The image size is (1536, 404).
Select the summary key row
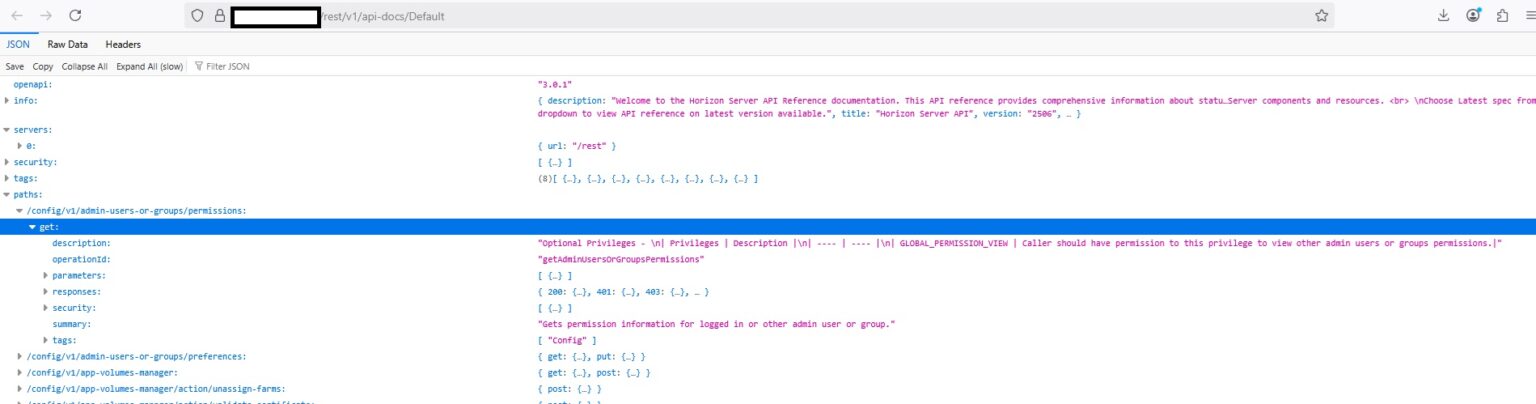click(x=72, y=324)
